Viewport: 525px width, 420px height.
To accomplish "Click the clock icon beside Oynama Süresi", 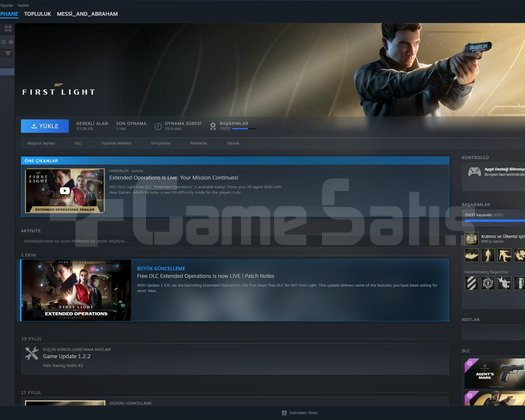I will [x=158, y=126].
